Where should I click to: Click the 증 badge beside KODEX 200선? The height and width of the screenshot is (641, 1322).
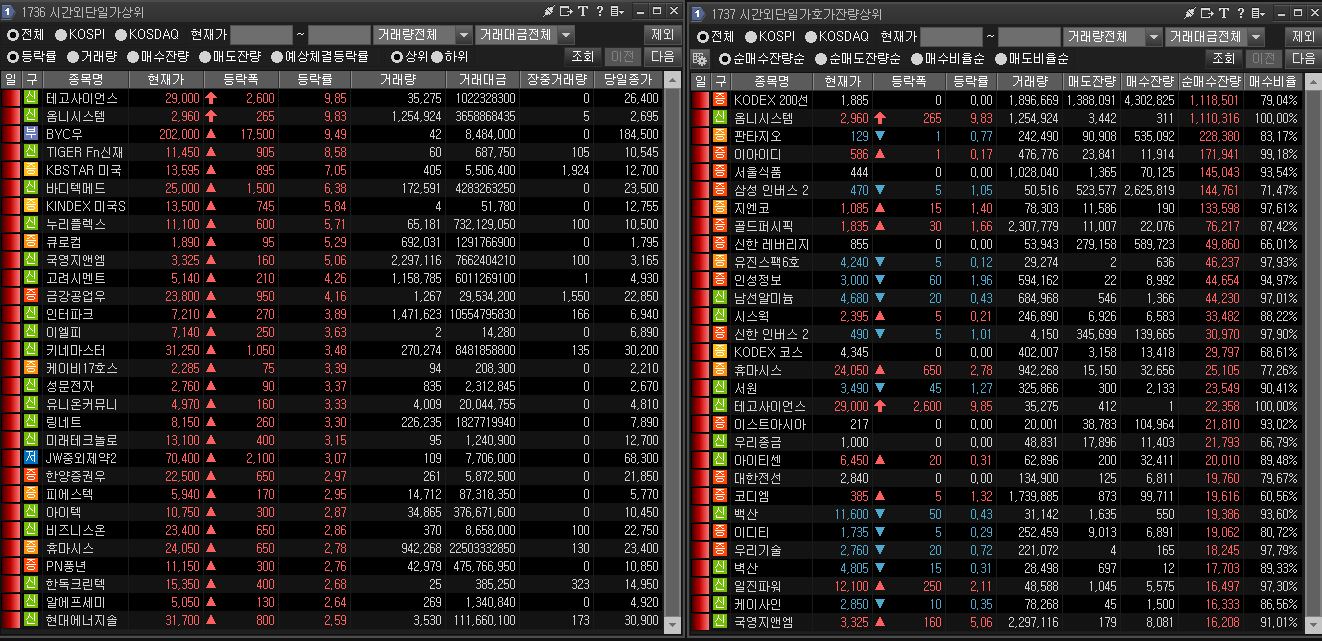tap(720, 100)
